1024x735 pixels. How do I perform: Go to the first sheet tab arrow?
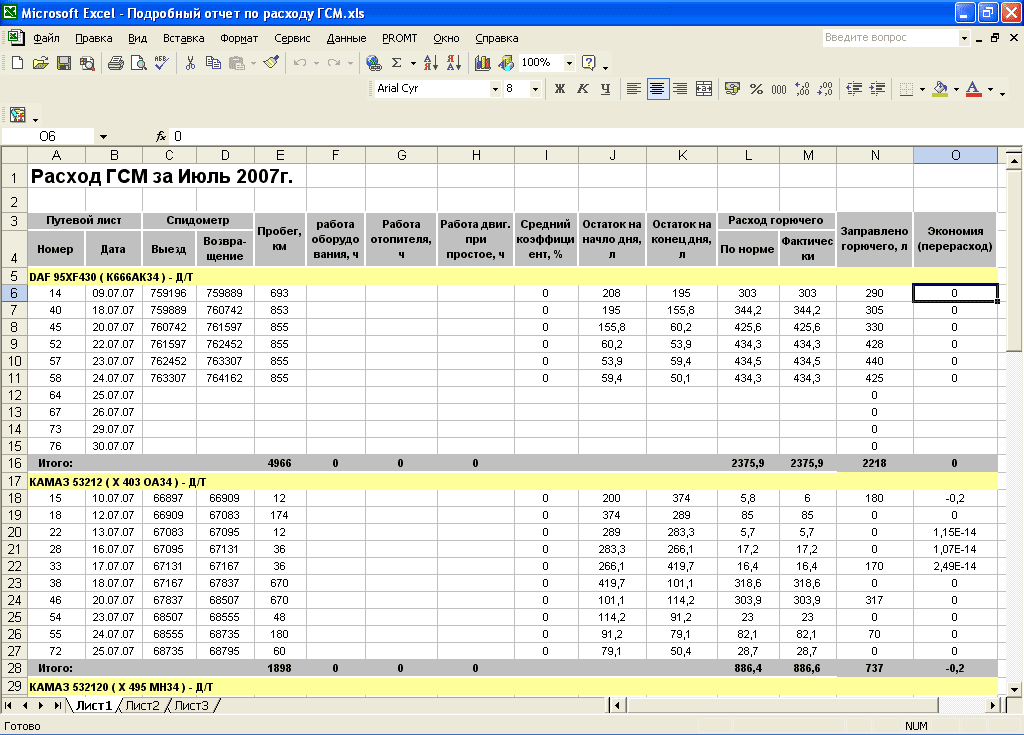click(x=8, y=706)
